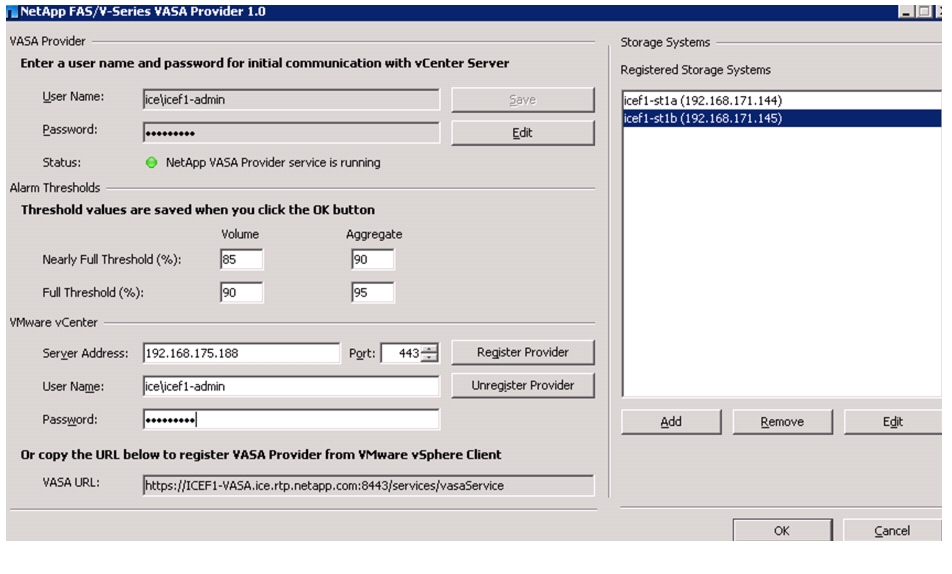Image resolution: width=952 pixels, height=574 pixels.
Task: Click the 'Aggregate' column heading
Action: 374,234
